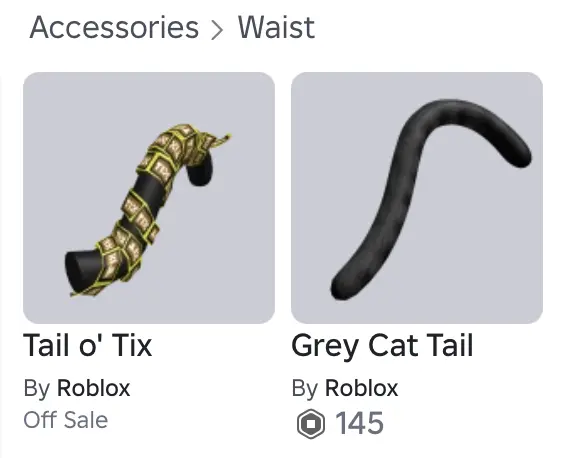The image size is (580, 458).
Task: Visit Roblox creator under Grey Cat Tail
Action: click(x=361, y=388)
